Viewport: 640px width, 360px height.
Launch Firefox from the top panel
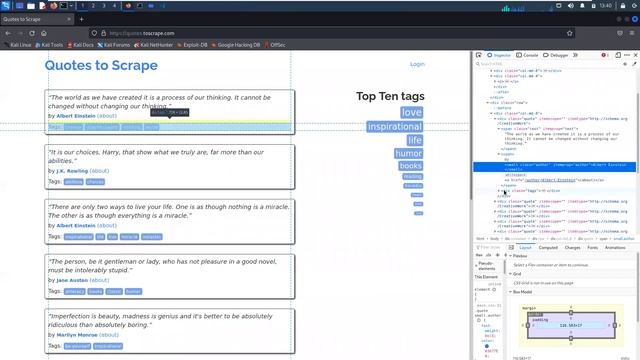pos(53,6)
